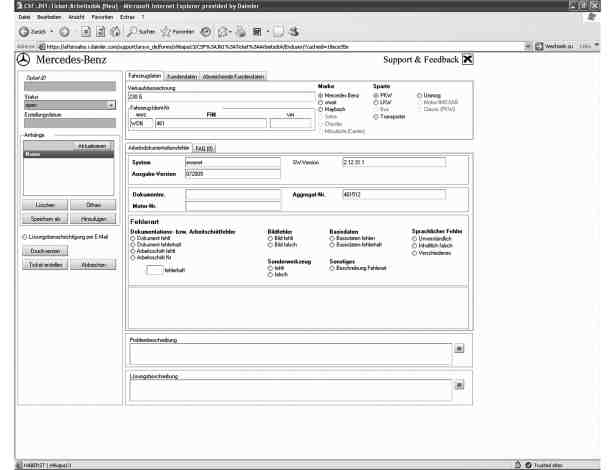
Task: Click the browser Forward arrow icon
Action: click(x=64, y=32)
